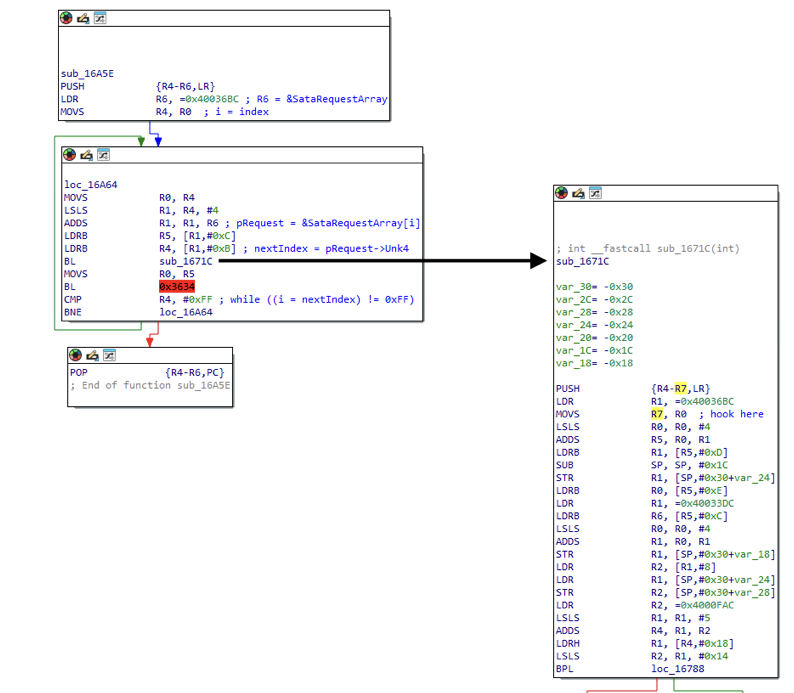Click the LDRH R1, [R4,#0x18] instruction

pyautogui.click(x=645, y=643)
